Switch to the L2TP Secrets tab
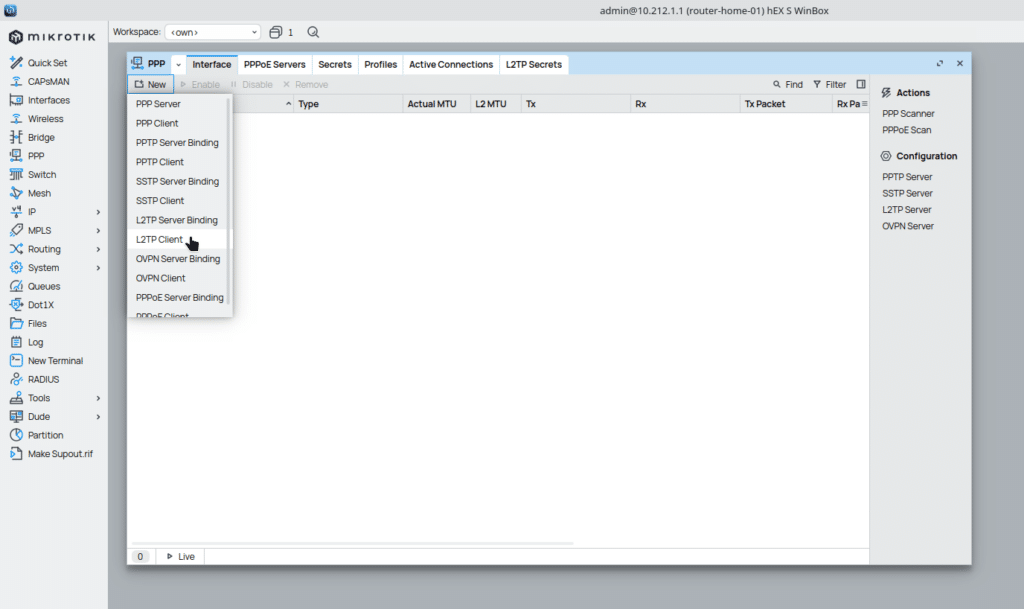The image size is (1024, 609). point(534,65)
